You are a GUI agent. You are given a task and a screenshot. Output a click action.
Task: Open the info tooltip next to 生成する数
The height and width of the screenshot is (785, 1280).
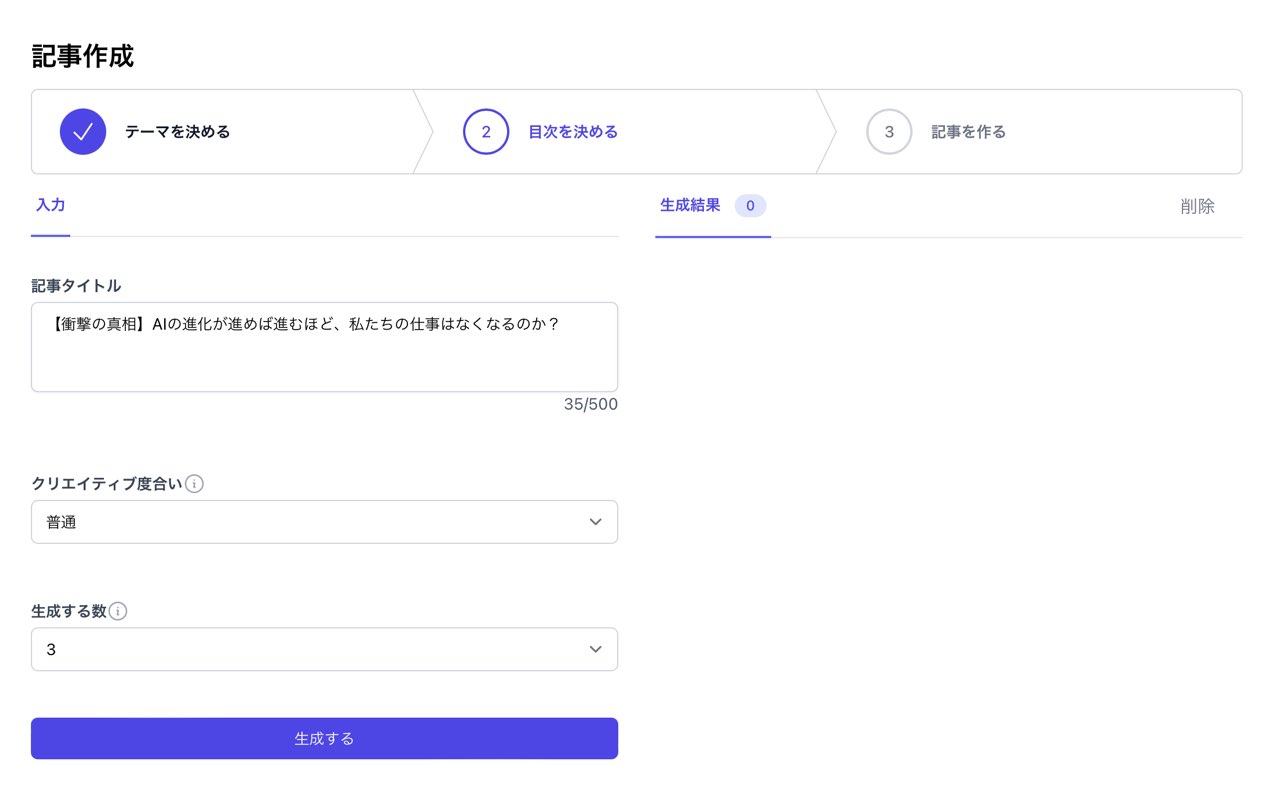tap(117, 611)
